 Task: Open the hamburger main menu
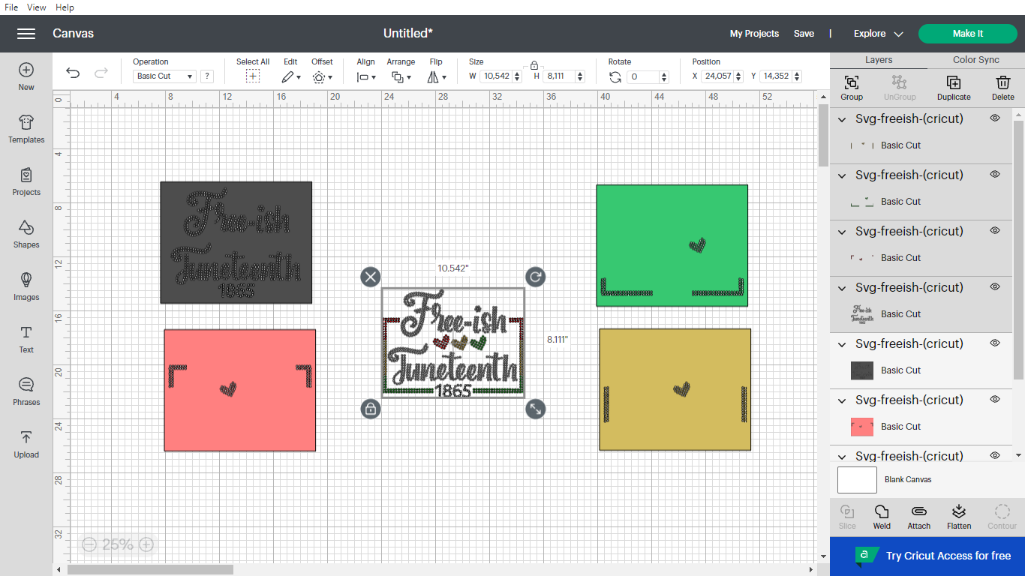click(x=26, y=33)
